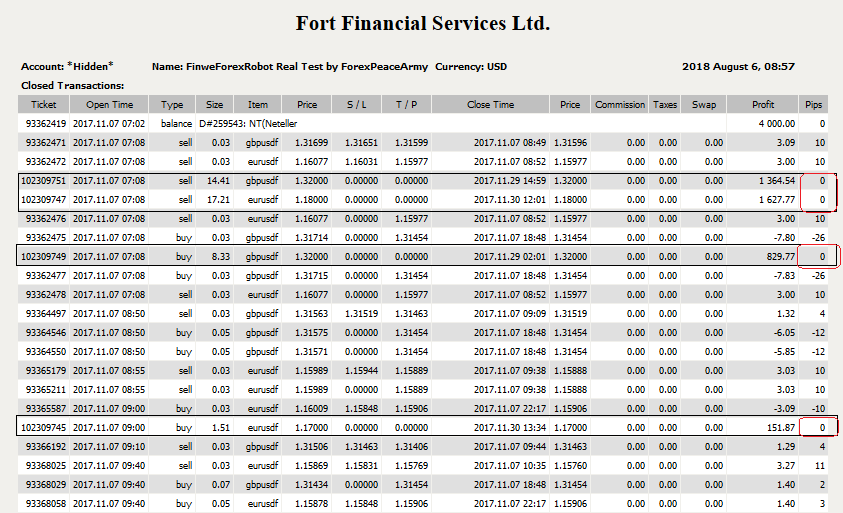Select ticket number 93368025
The image size is (843, 513).
click(46, 466)
